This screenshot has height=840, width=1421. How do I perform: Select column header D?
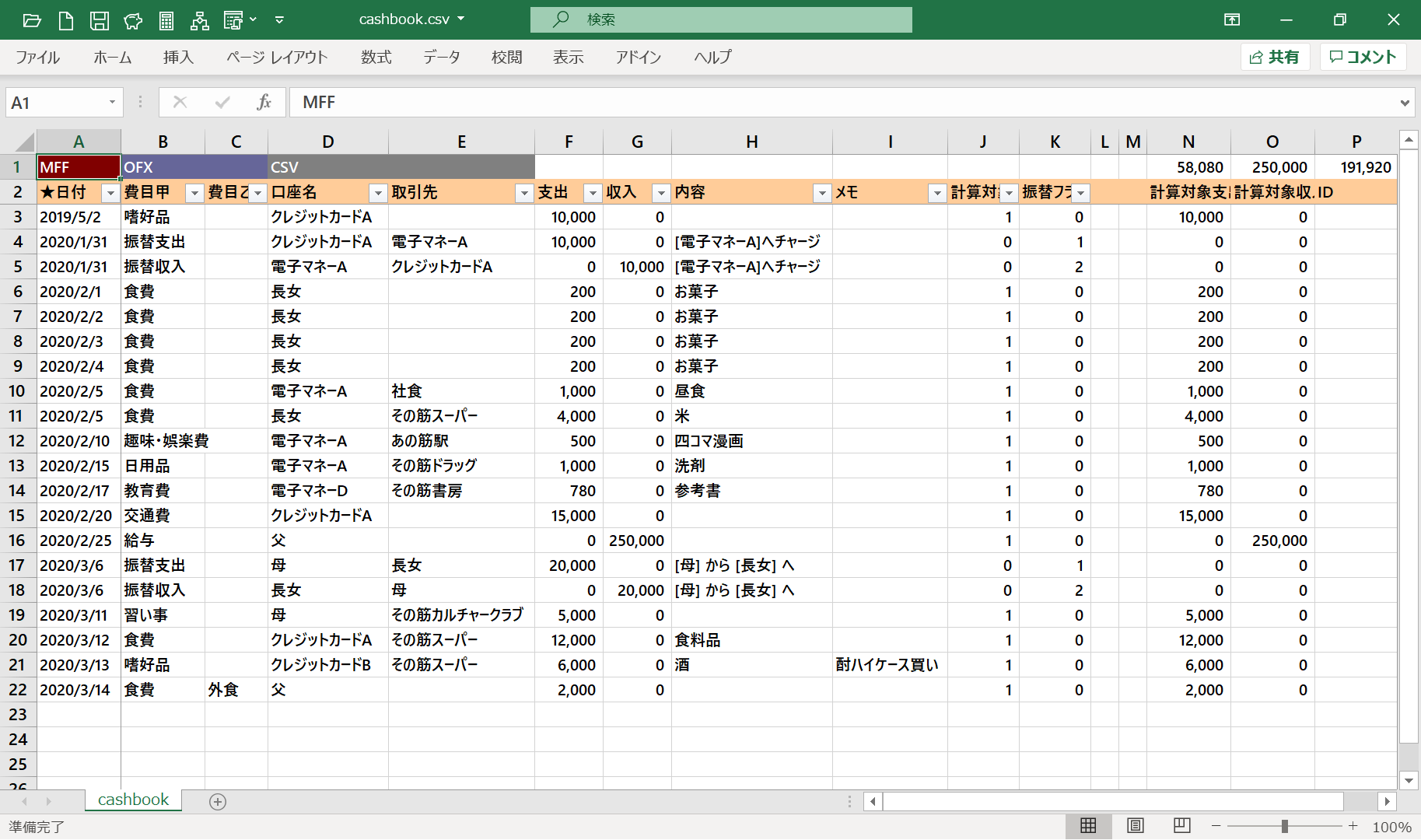click(328, 142)
